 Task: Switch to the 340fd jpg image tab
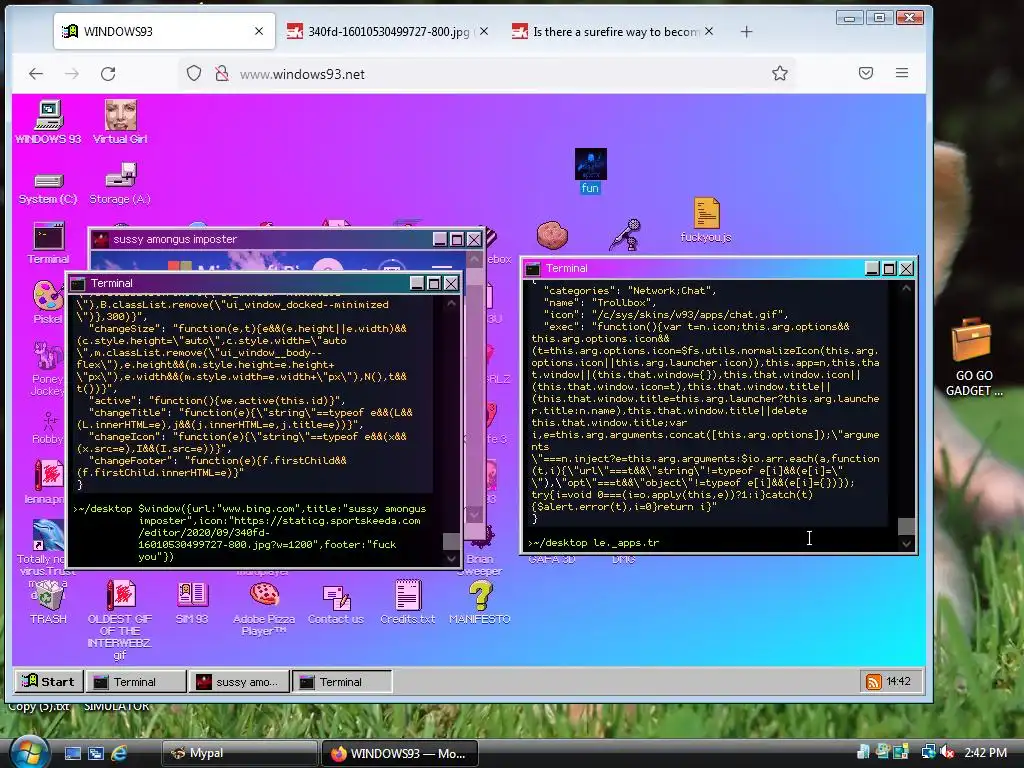click(389, 31)
